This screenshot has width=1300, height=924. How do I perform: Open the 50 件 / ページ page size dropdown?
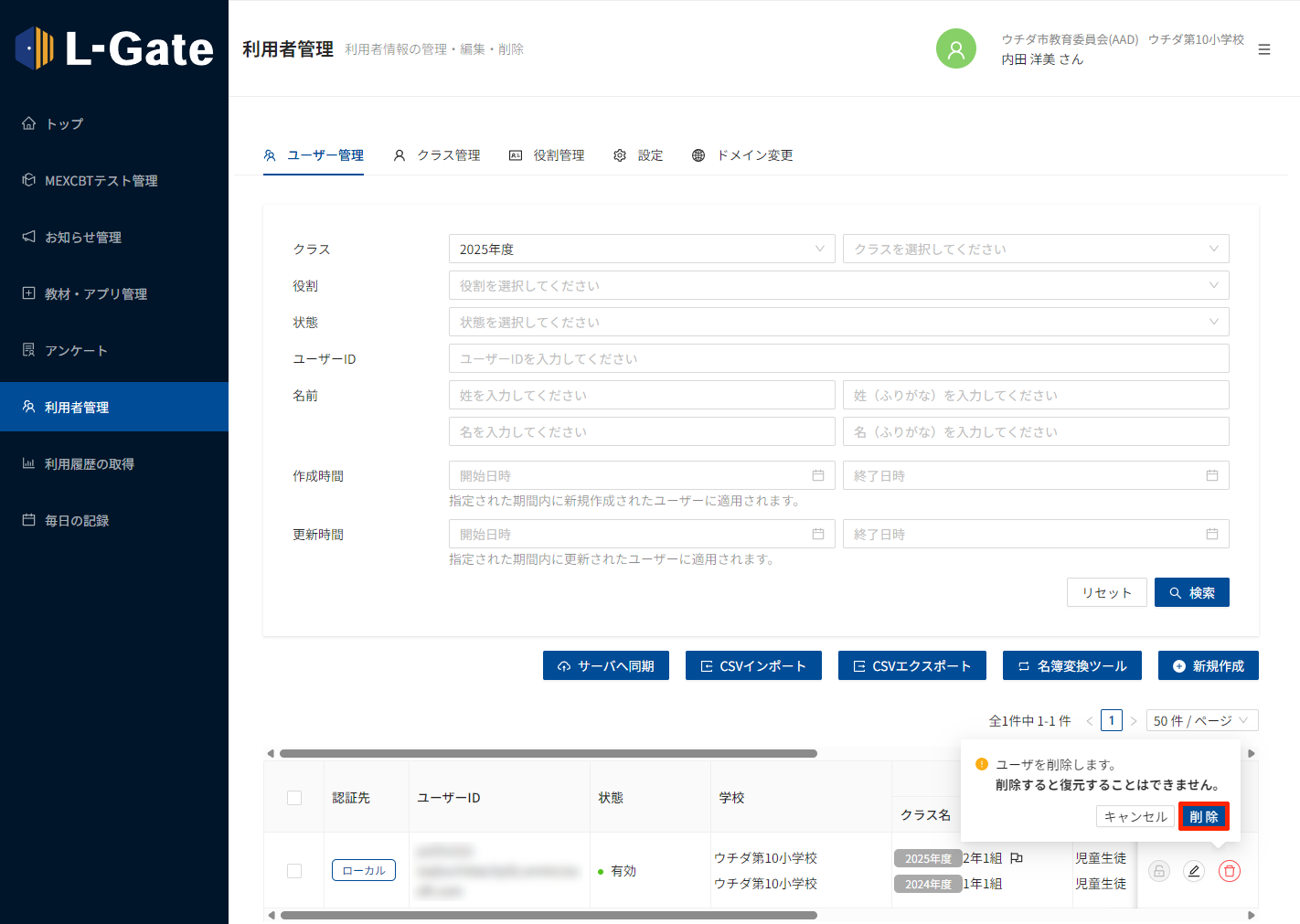(x=1201, y=720)
